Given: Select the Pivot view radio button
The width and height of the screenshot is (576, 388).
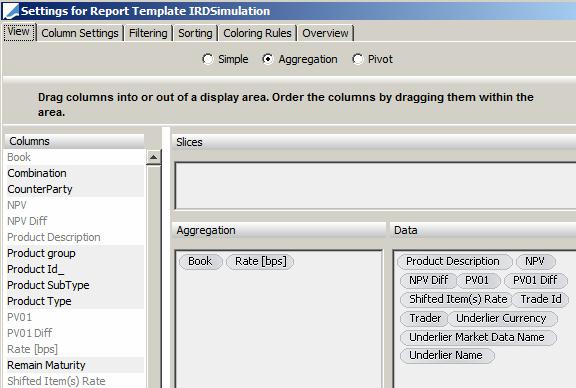Looking at the screenshot, I should pos(357,59).
